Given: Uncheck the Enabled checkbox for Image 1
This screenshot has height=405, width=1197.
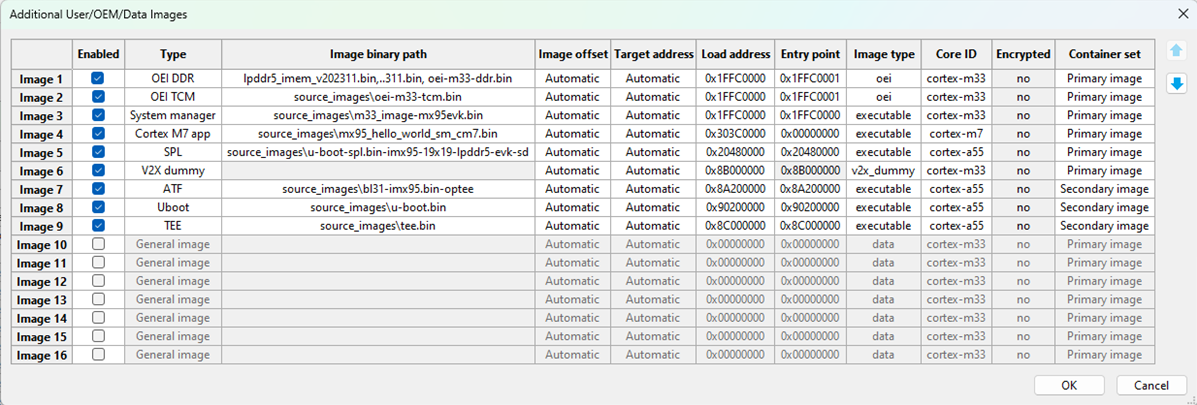Looking at the screenshot, I should pos(98,78).
